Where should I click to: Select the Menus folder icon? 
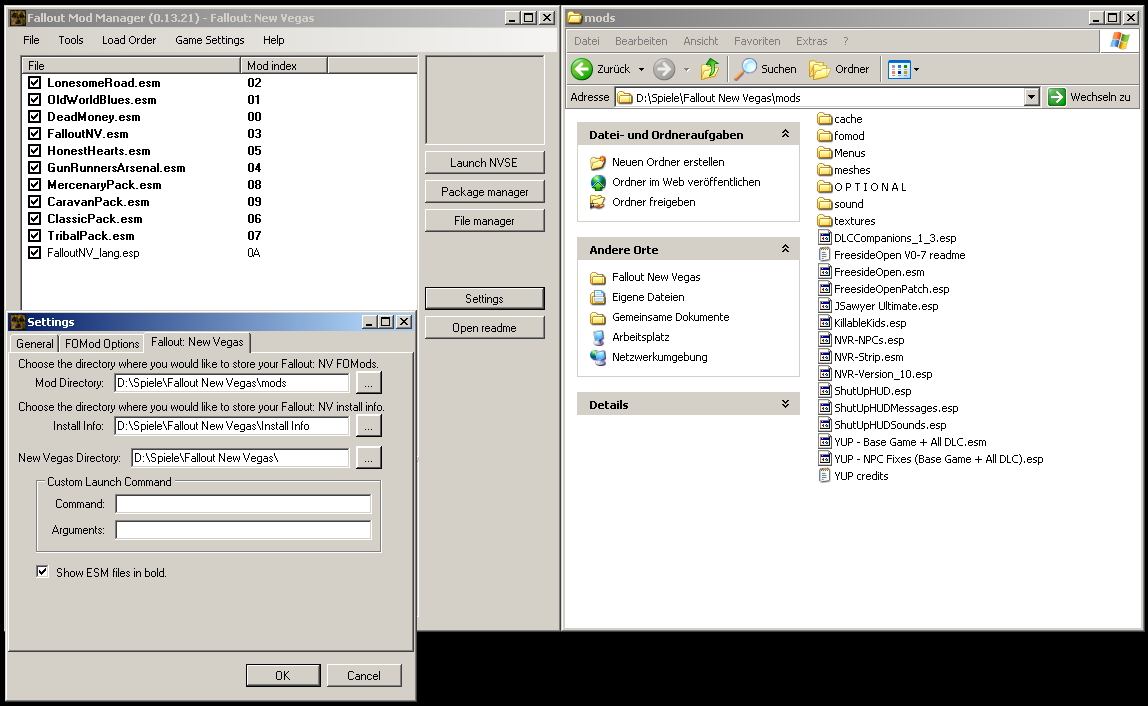(825, 152)
